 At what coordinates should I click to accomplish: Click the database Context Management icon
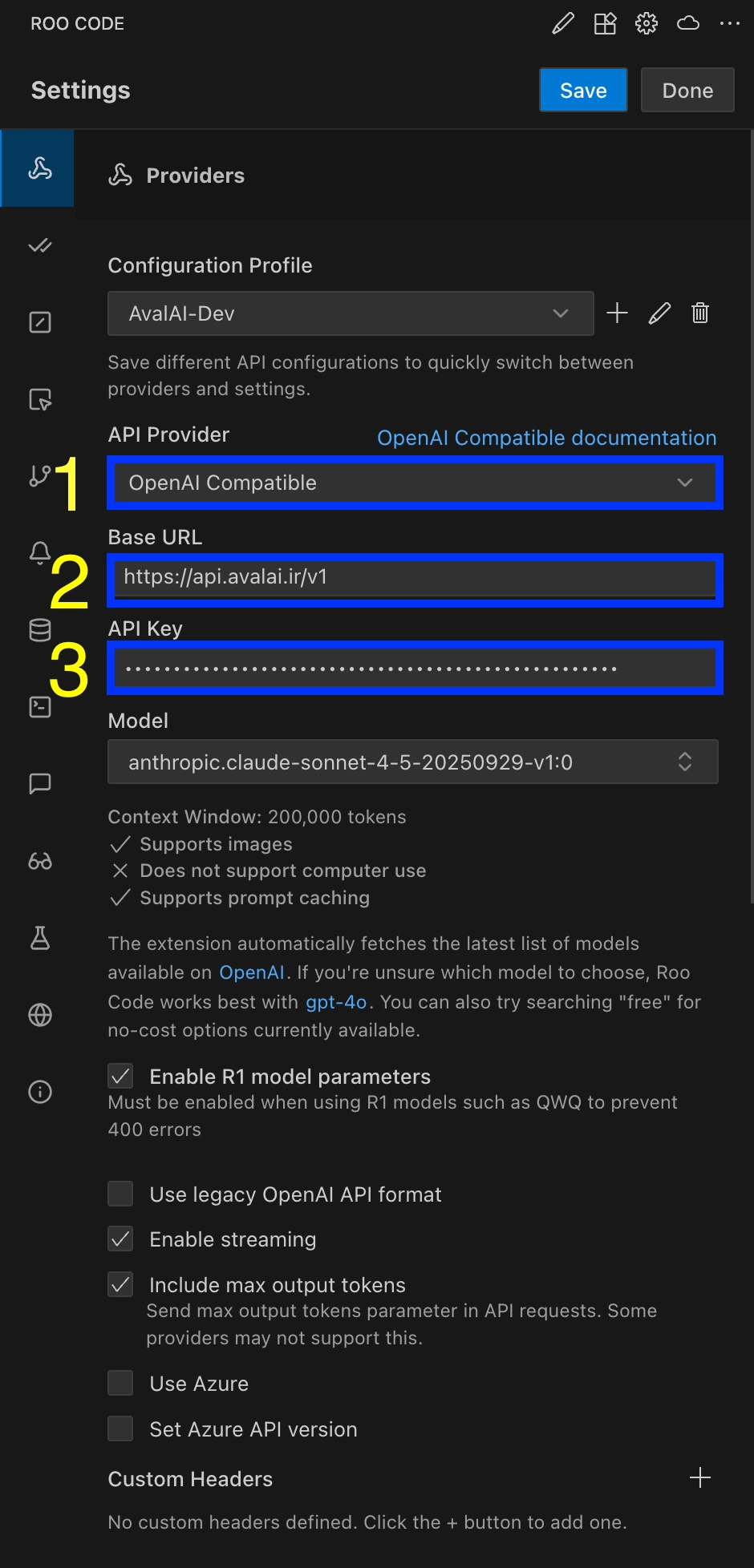point(39,629)
